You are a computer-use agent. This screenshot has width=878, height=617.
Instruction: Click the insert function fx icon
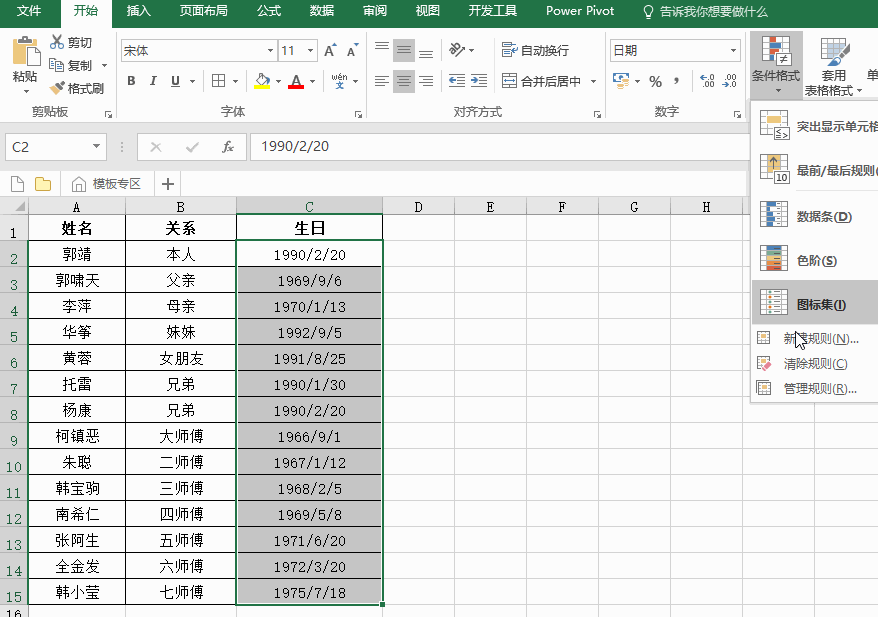click(x=227, y=147)
